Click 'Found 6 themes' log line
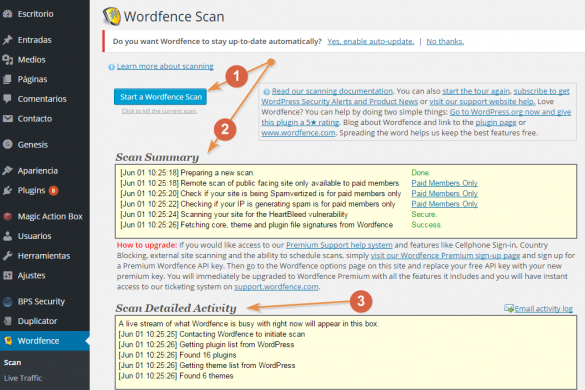The image size is (585, 390). 176,376
